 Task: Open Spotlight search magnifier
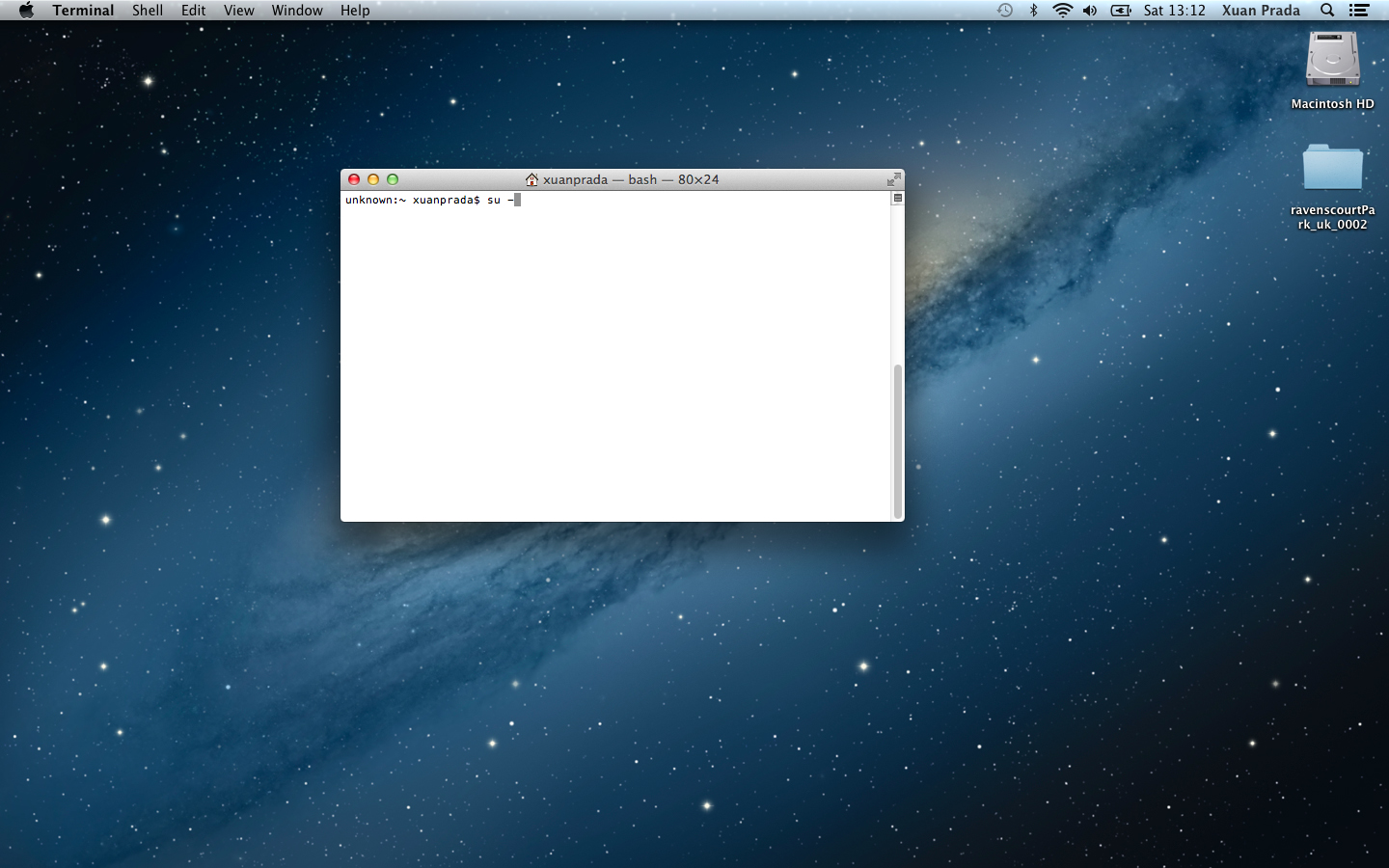pyautogui.click(x=1327, y=11)
